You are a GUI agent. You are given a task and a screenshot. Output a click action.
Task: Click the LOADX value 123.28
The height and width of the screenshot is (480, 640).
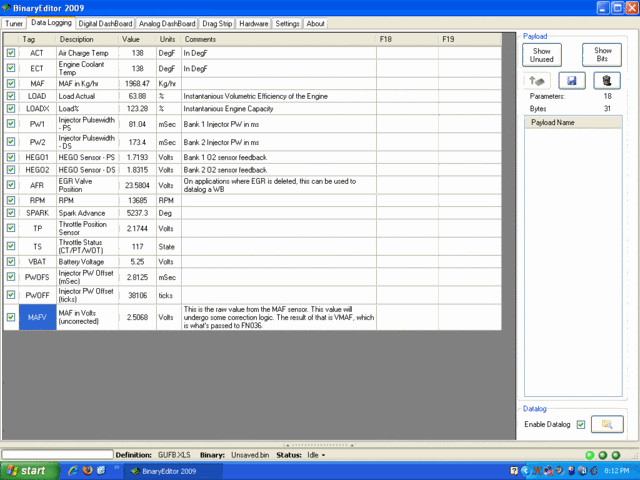[137, 109]
